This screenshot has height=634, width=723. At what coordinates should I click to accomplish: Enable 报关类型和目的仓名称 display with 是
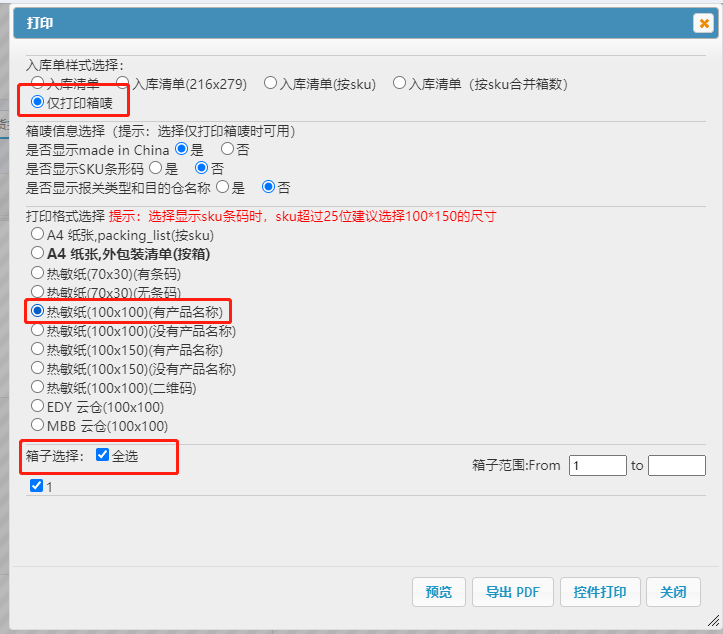click(222, 187)
